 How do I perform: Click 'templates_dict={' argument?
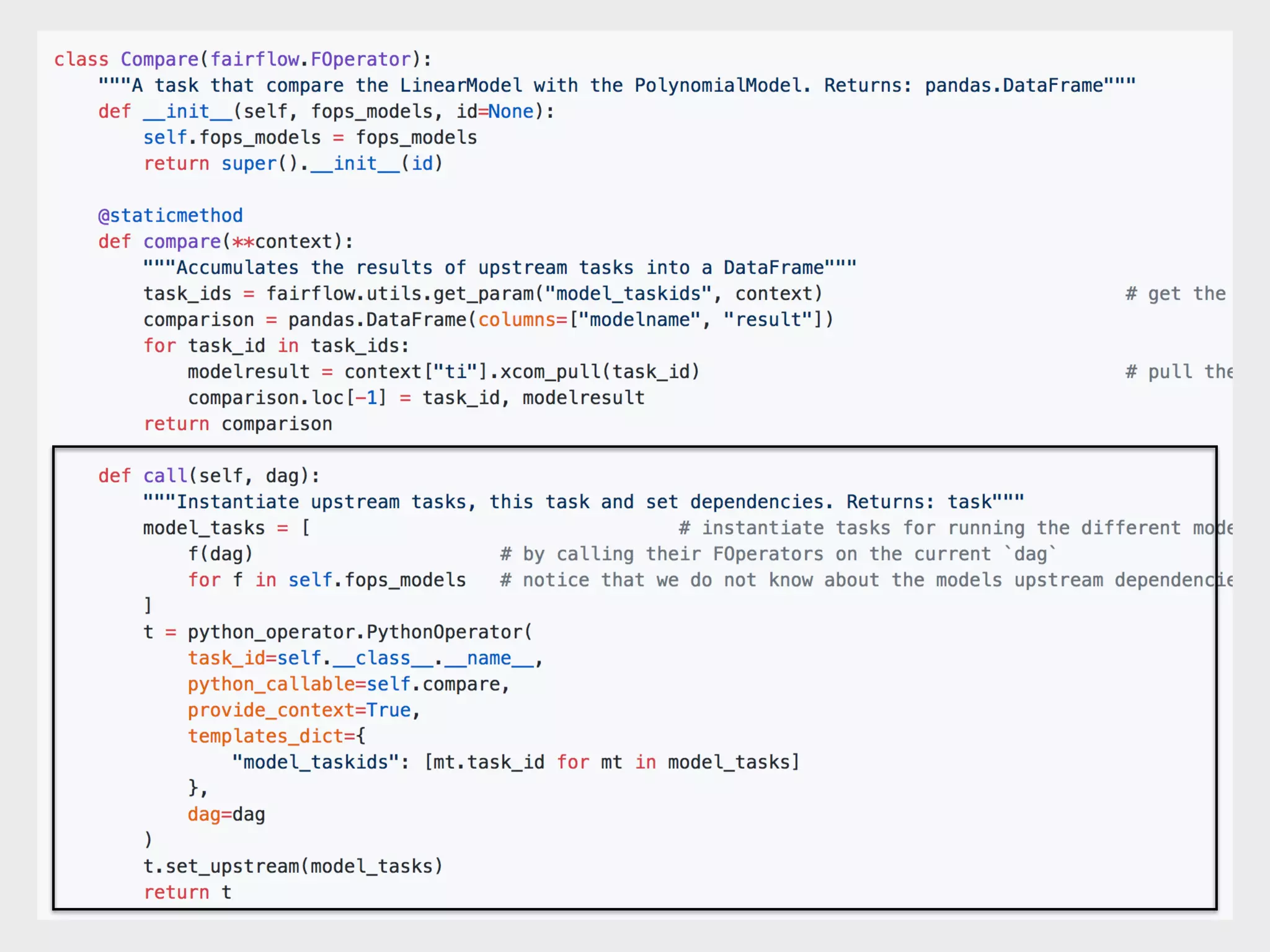tap(277, 736)
